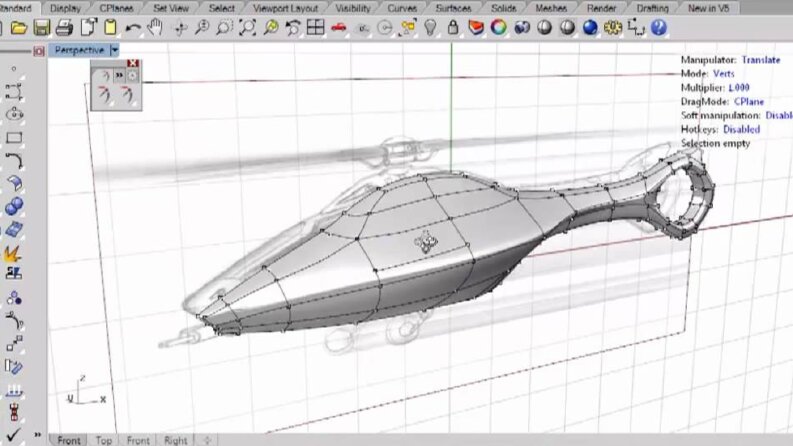Select the Polyline tool in left sidebar

coord(14,92)
